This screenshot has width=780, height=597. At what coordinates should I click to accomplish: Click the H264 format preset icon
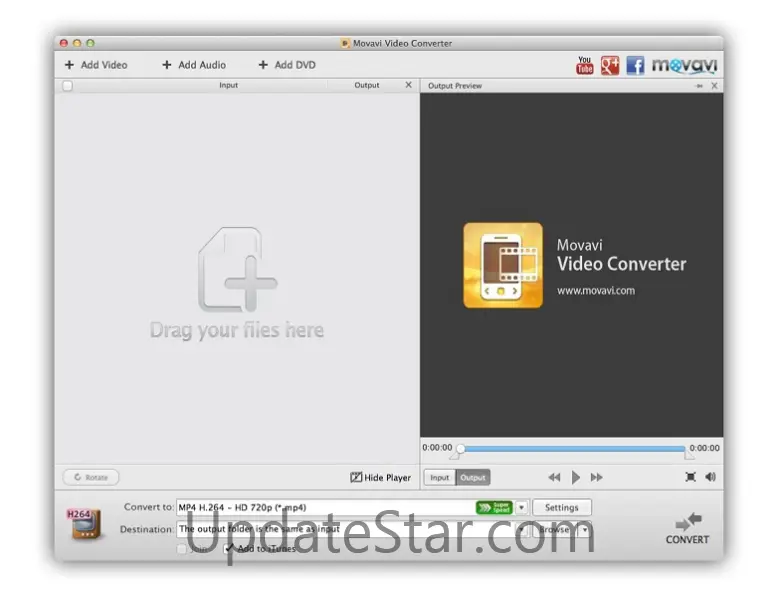(84, 524)
